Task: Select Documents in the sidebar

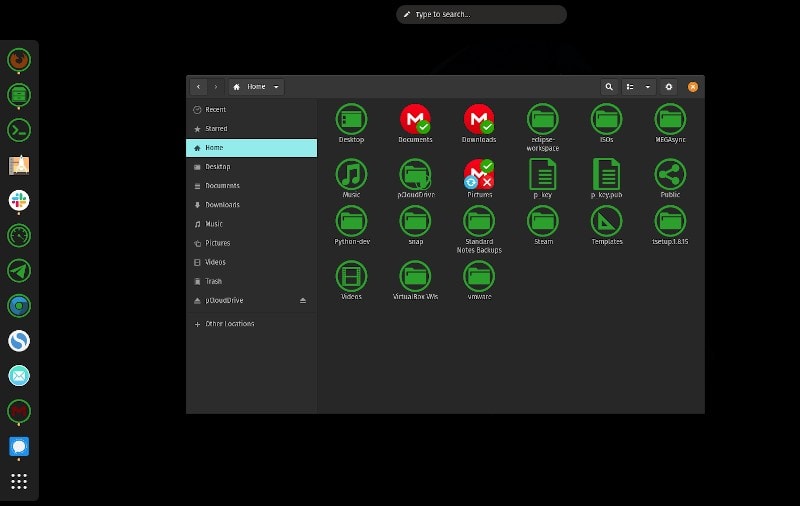Action: tap(252, 186)
